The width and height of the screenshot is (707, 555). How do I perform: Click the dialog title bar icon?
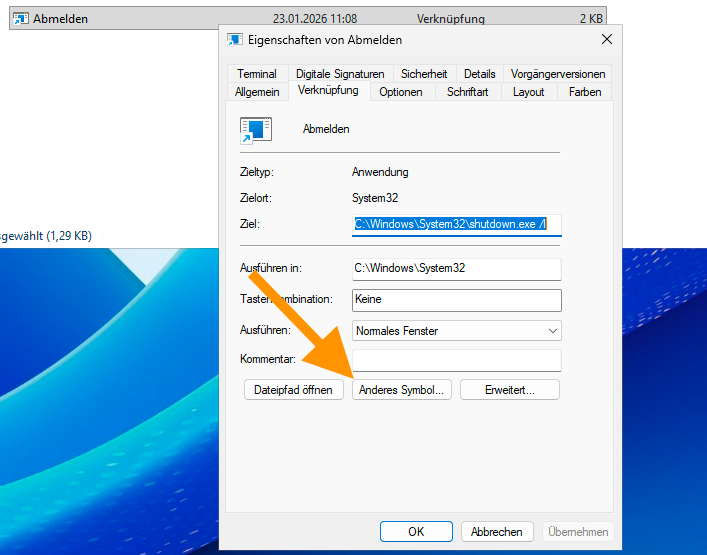tap(235, 40)
